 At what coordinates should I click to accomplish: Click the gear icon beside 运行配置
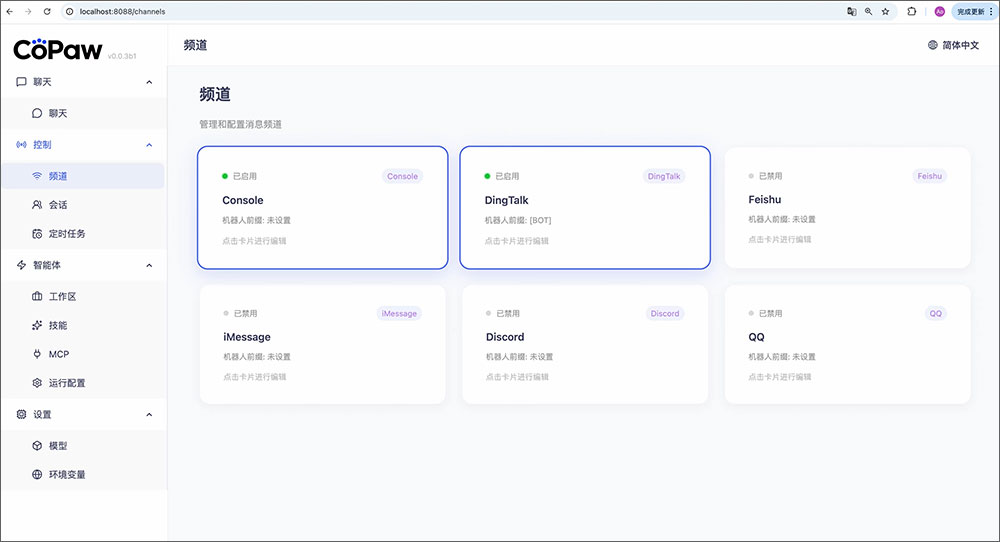pyautogui.click(x=37, y=383)
